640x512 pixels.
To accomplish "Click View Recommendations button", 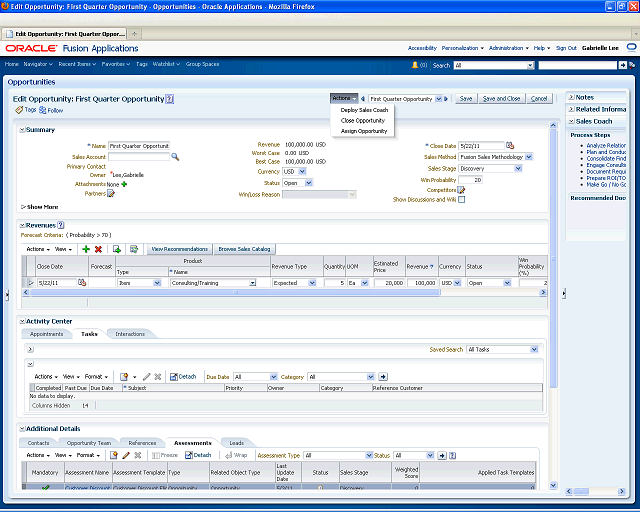I will pos(180,249).
